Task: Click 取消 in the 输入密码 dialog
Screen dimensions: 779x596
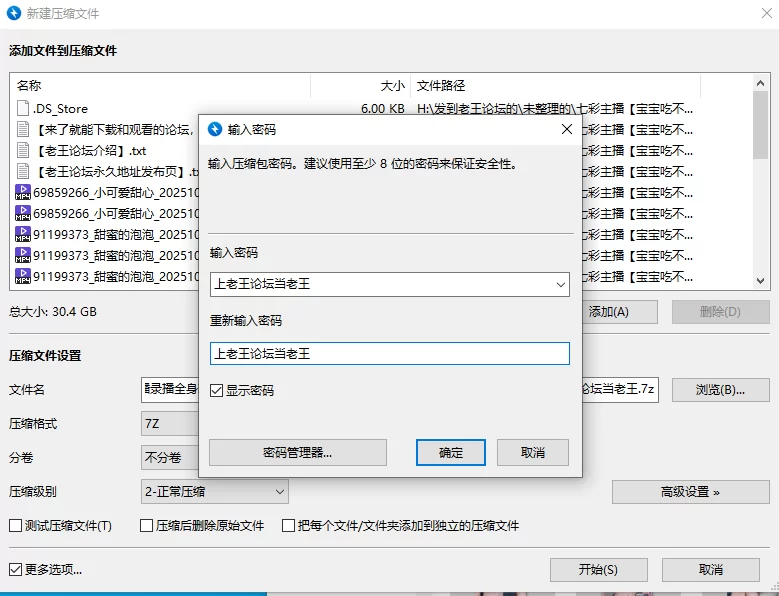Action: pyautogui.click(x=533, y=452)
